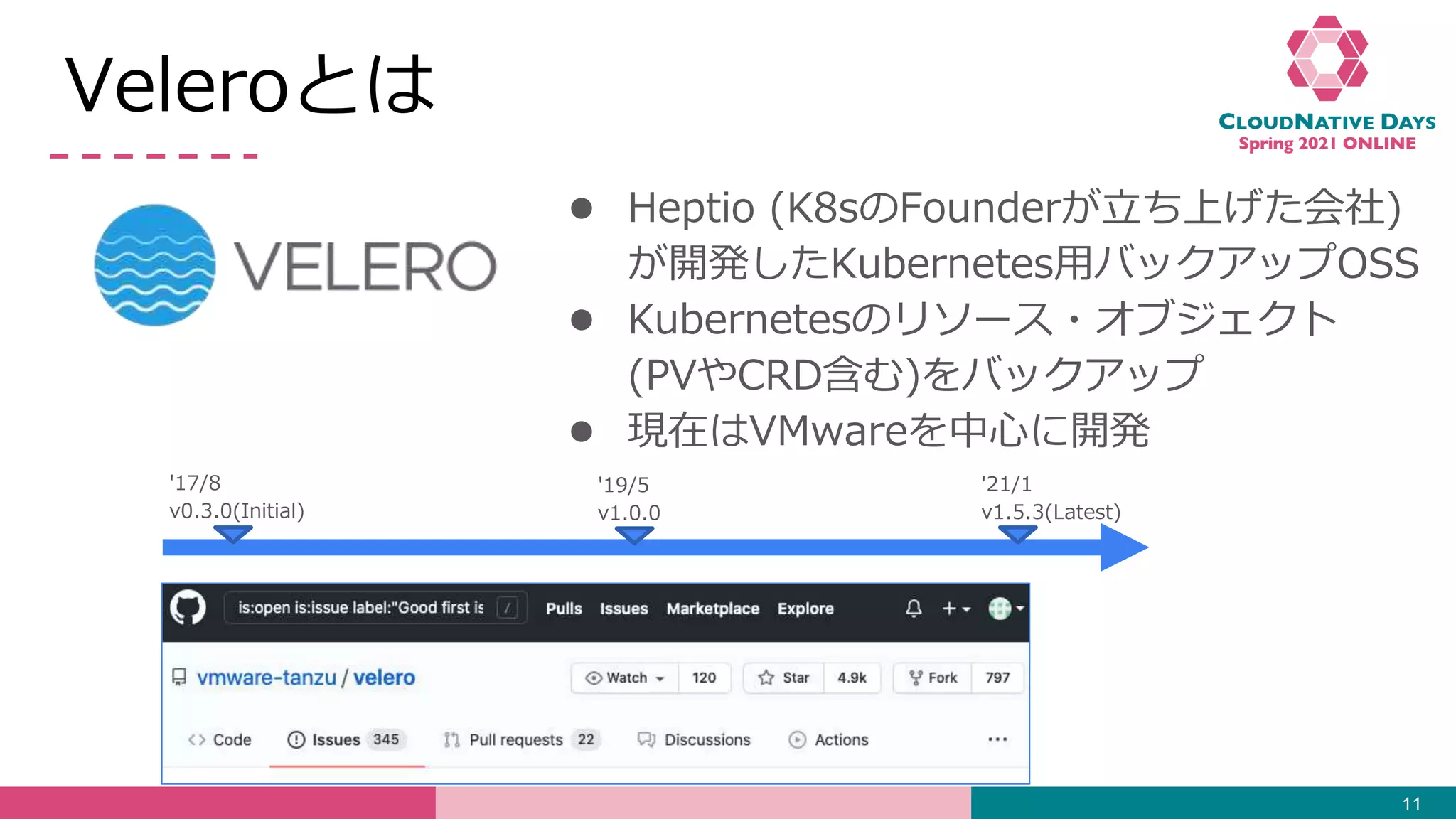Click the v1.0.0 timeline marker
The width and height of the screenshot is (1456, 819).
point(634,536)
